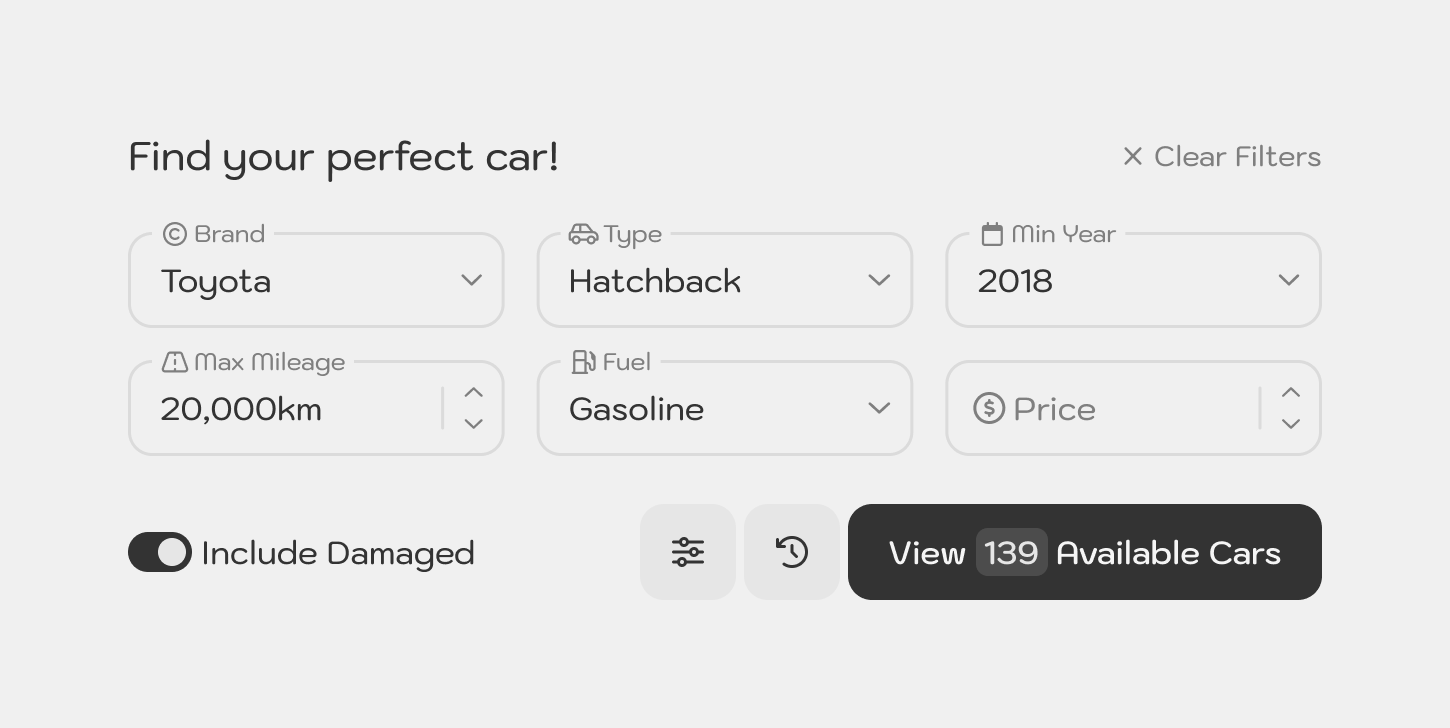Click the calendar icon beside Min Year
The image size is (1450, 728).
(992, 234)
